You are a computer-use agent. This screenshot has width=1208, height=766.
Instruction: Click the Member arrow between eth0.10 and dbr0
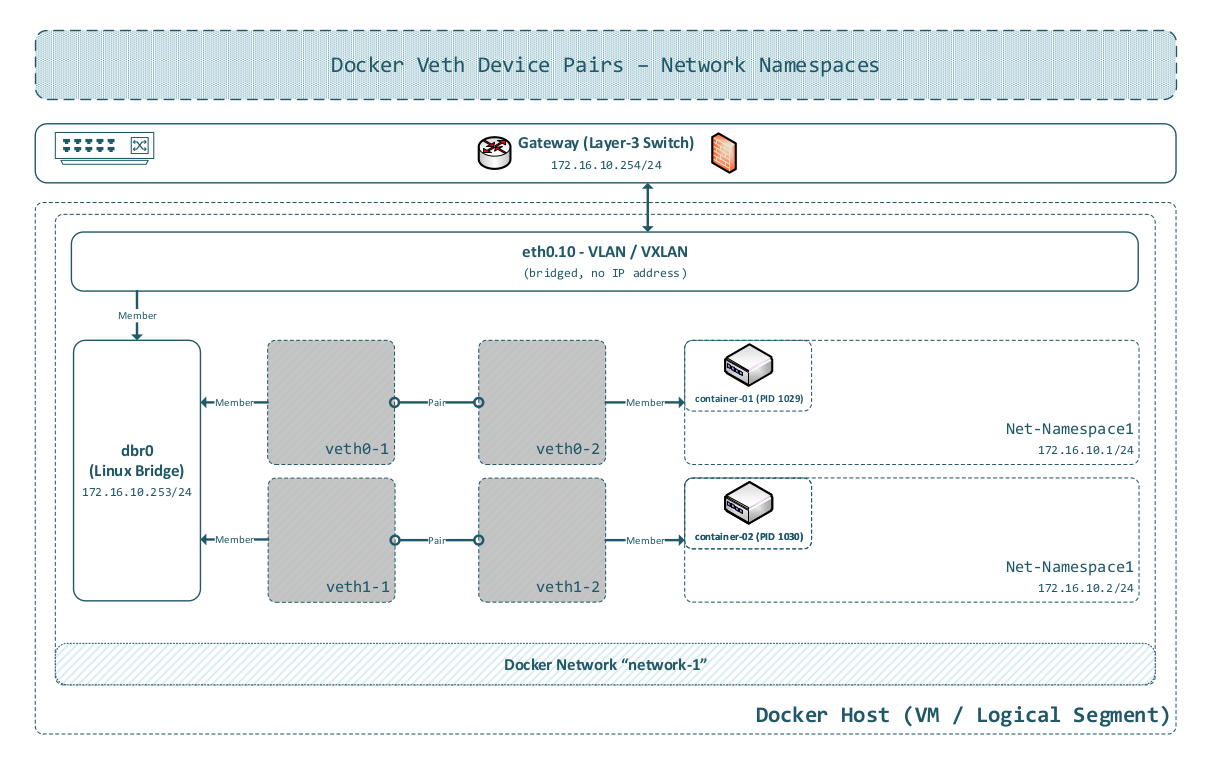[137, 315]
